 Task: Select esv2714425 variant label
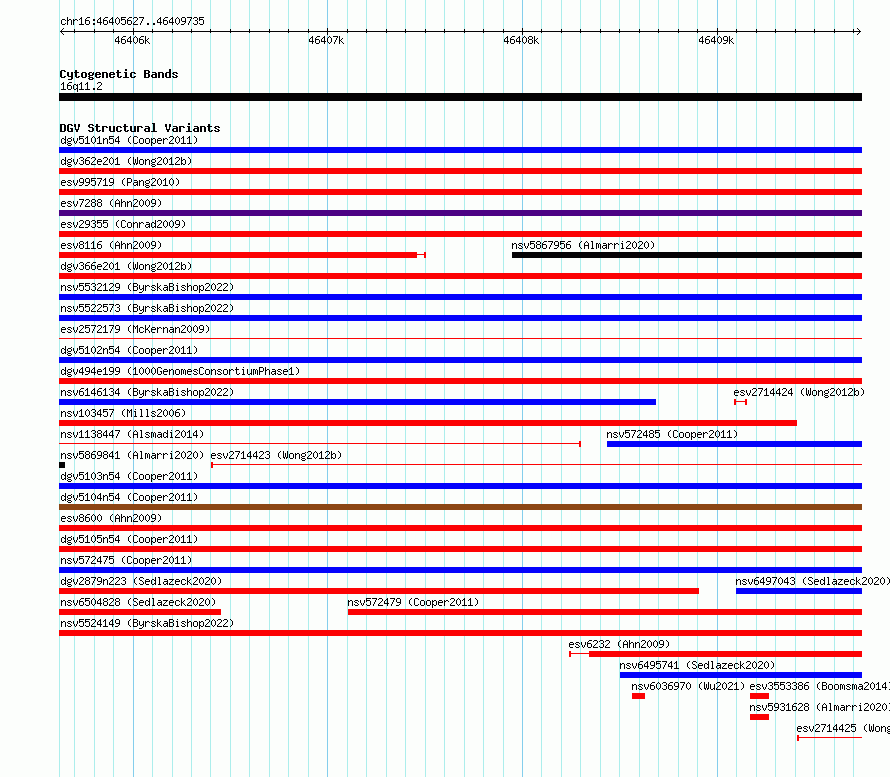[843, 728]
